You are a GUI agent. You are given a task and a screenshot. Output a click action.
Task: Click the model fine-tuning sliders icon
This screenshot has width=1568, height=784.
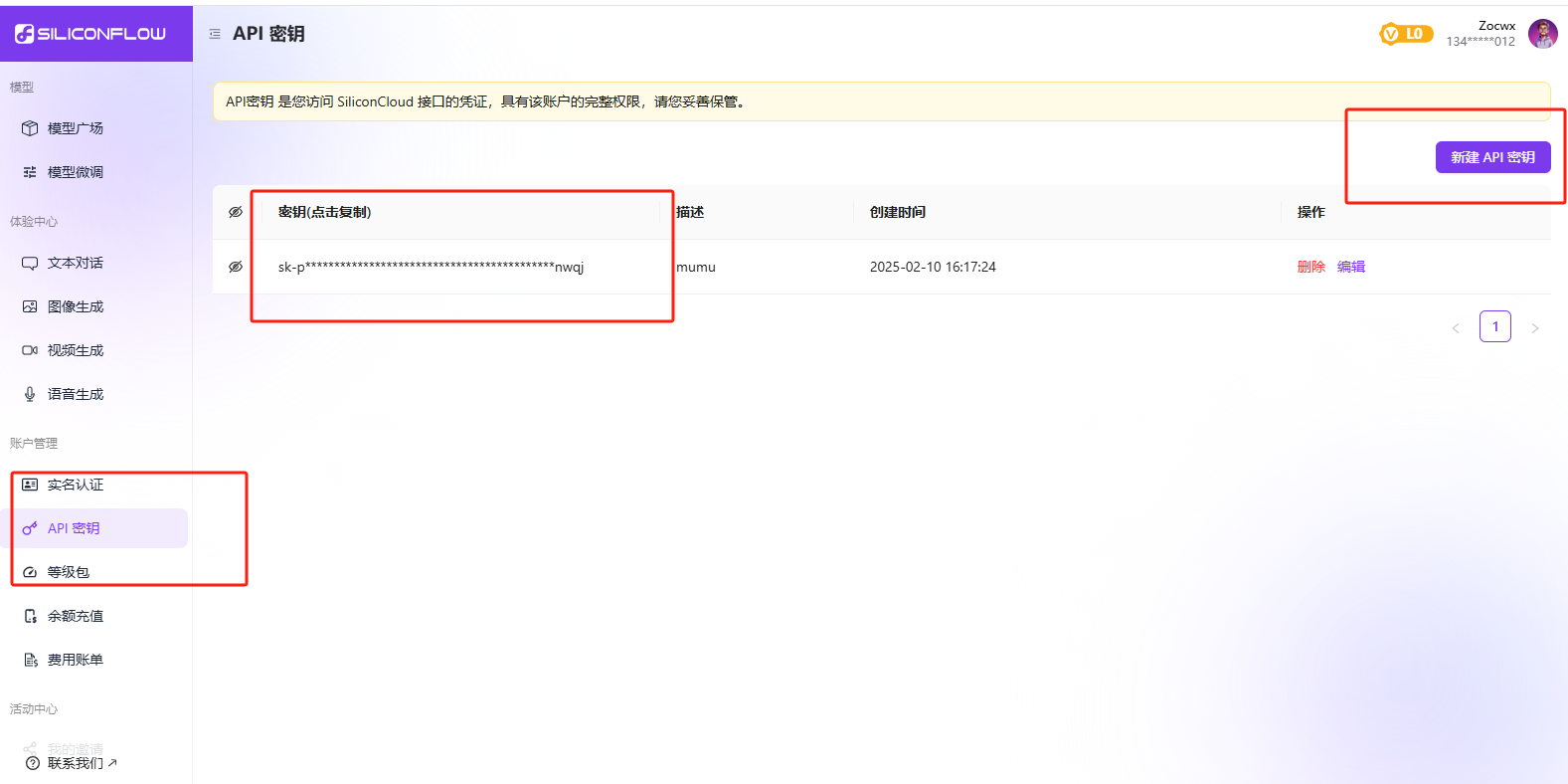pyautogui.click(x=30, y=172)
